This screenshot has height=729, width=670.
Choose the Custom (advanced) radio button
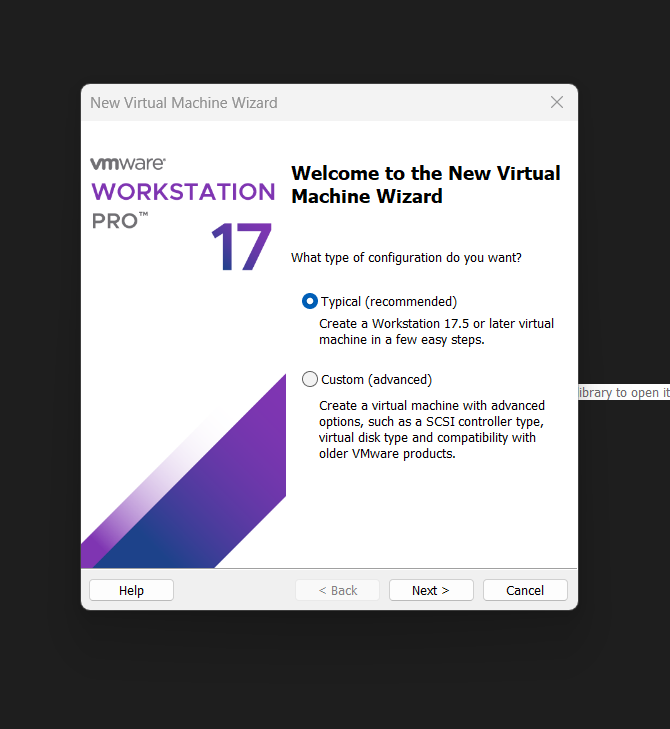click(x=310, y=379)
